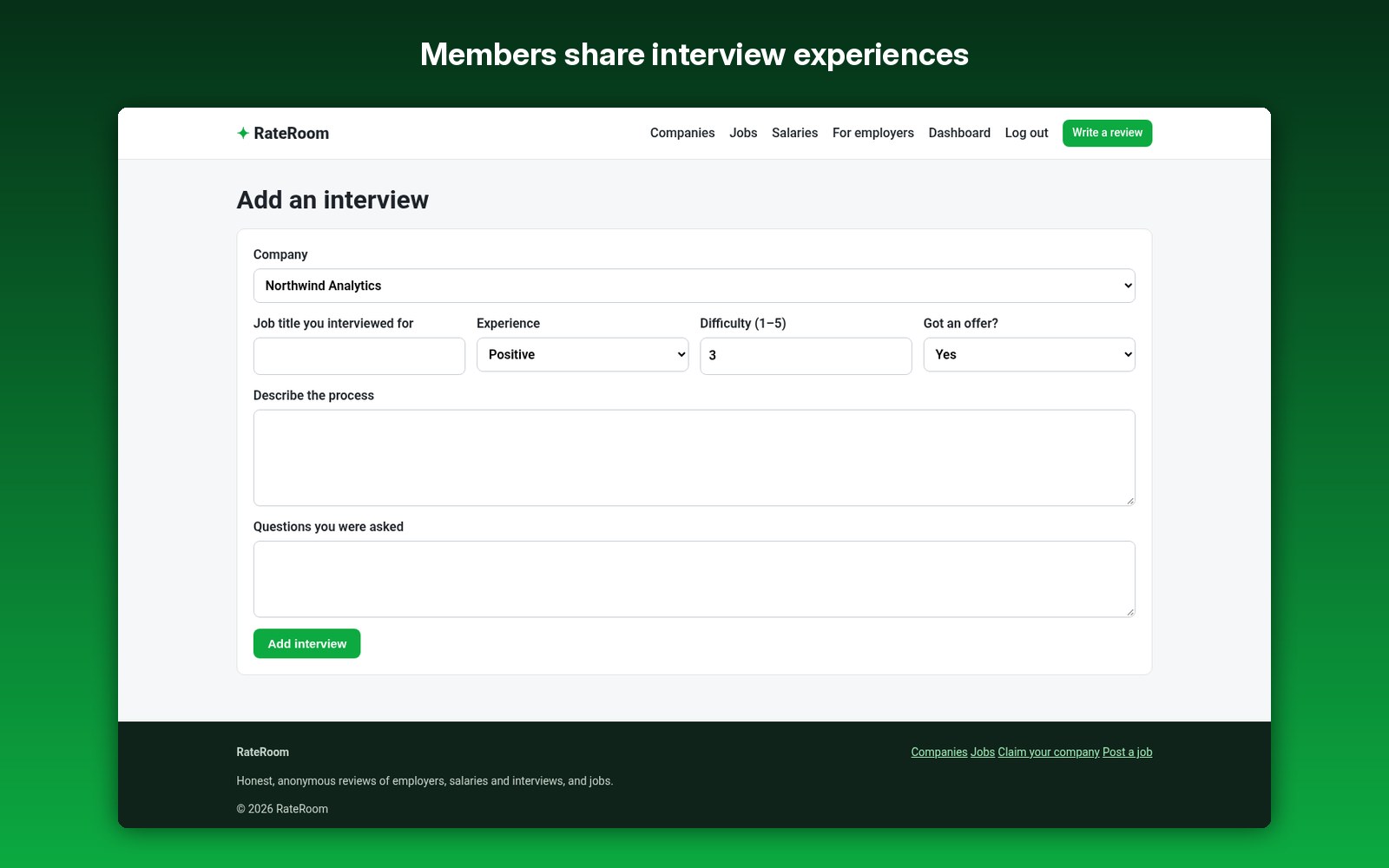Click the RateRoom brand name in header
This screenshot has height=868, width=1389.
291,133
